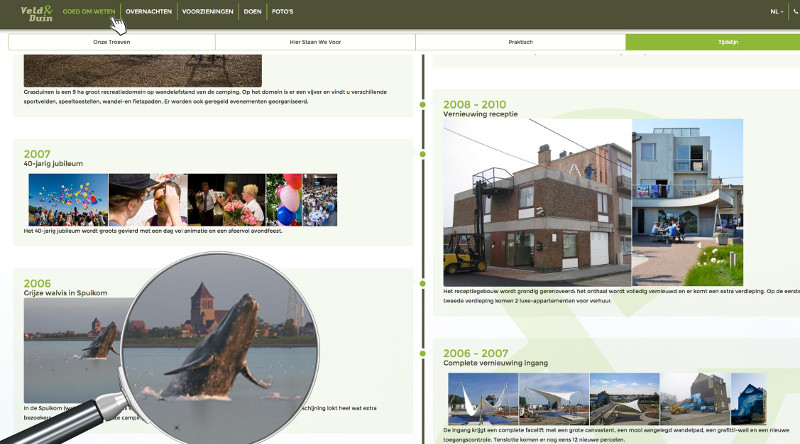Open third photo with canopy and pathway
This screenshot has height=444, width=800.
[x=624, y=399]
